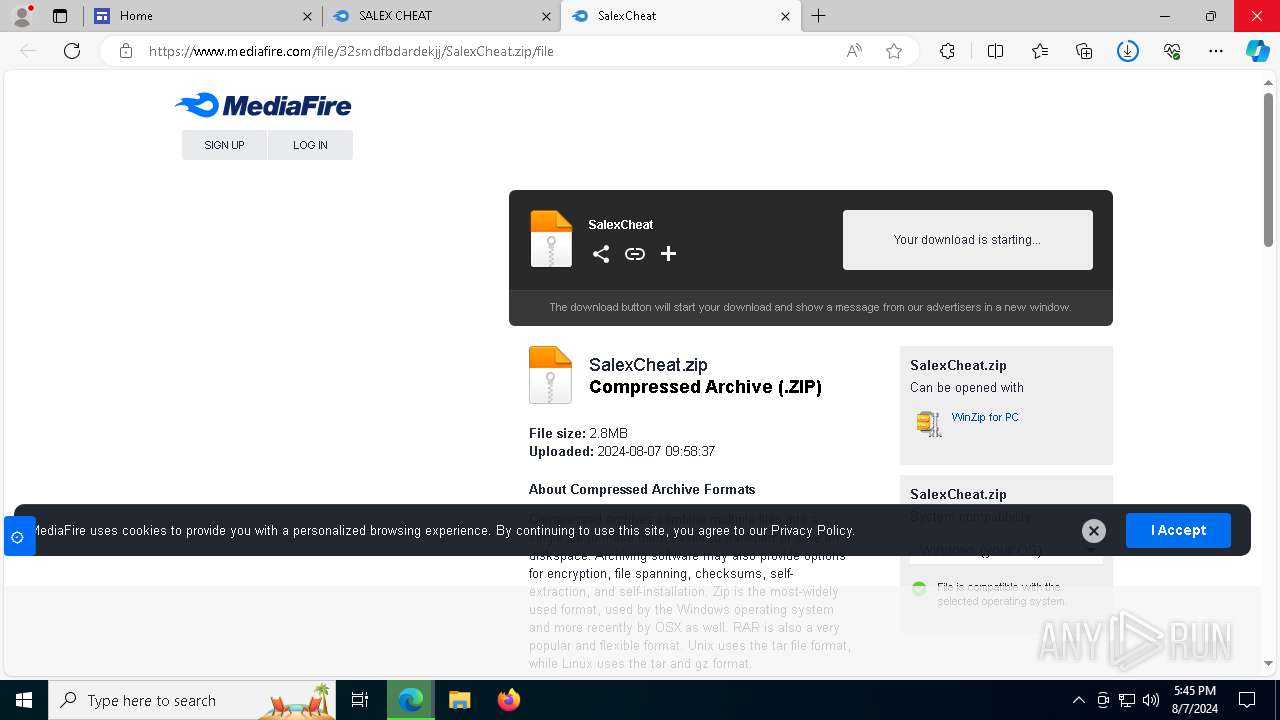Image resolution: width=1280 pixels, height=720 pixels.
Task: Accept cookies with I Accept button
Action: pos(1178,530)
